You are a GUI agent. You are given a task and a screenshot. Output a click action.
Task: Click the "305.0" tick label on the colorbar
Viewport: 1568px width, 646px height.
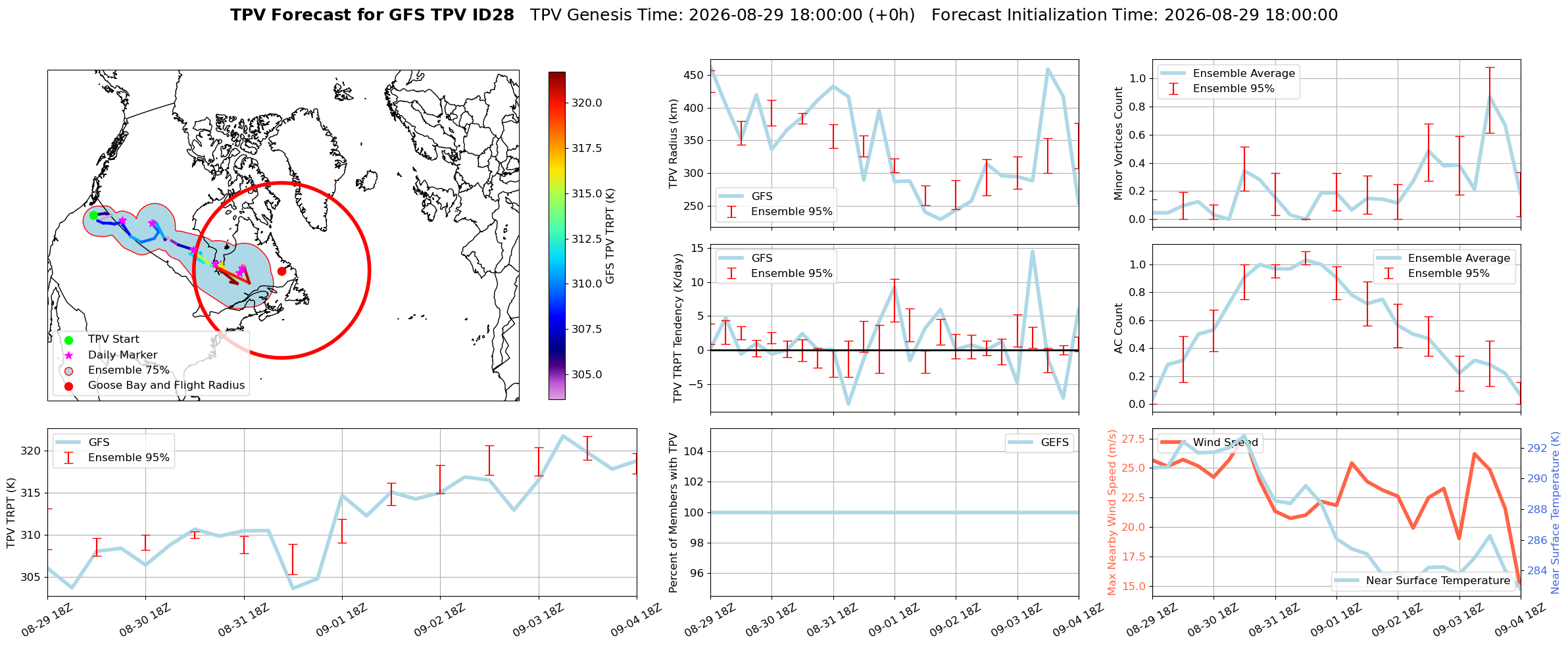tap(587, 375)
